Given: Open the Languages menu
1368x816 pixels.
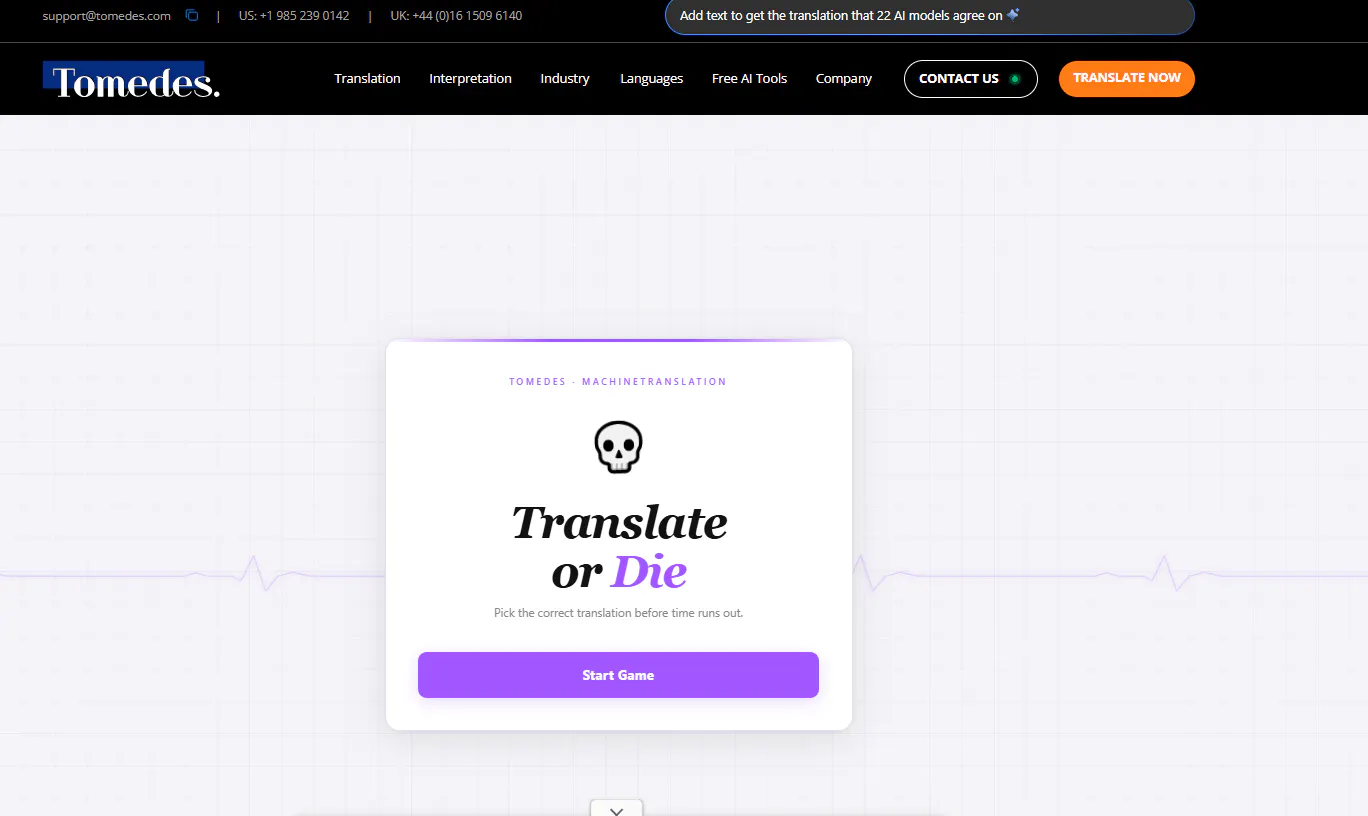Looking at the screenshot, I should pos(651,79).
